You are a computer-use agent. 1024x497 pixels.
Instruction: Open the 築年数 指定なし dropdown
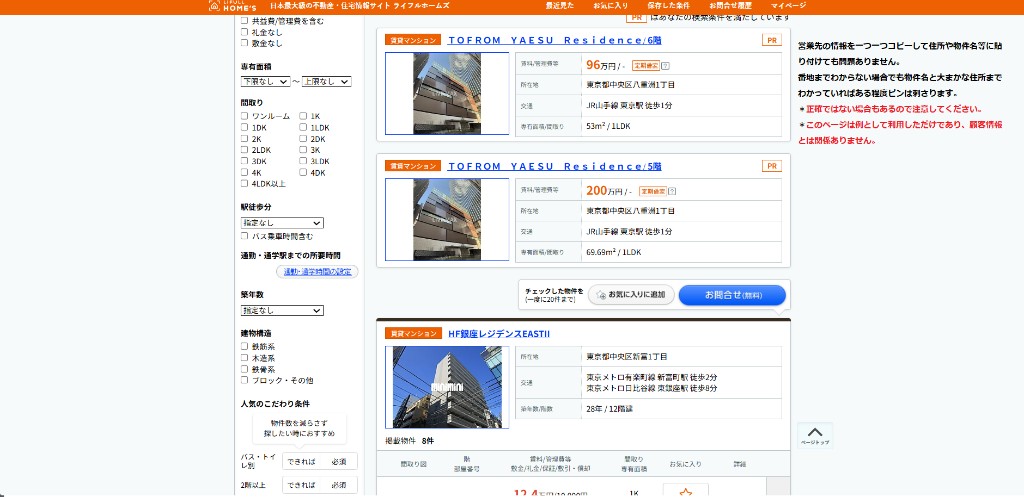point(282,311)
